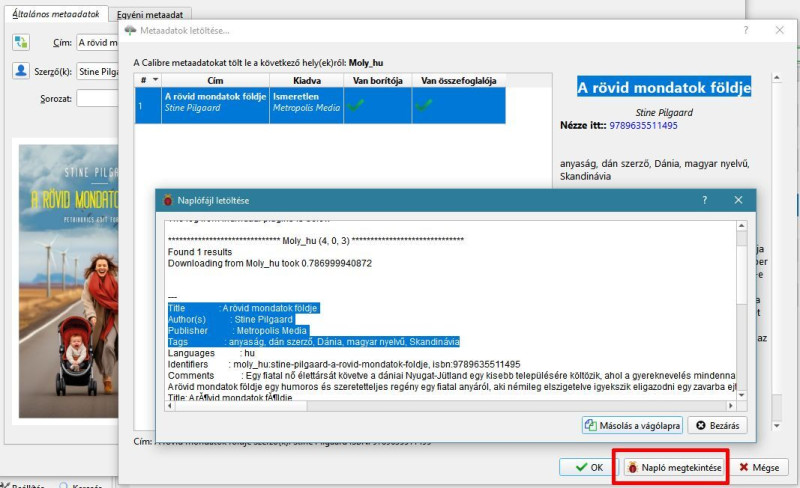Click the summary checkmark in result row
This screenshot has width=800, height=488.
point(423,105)
